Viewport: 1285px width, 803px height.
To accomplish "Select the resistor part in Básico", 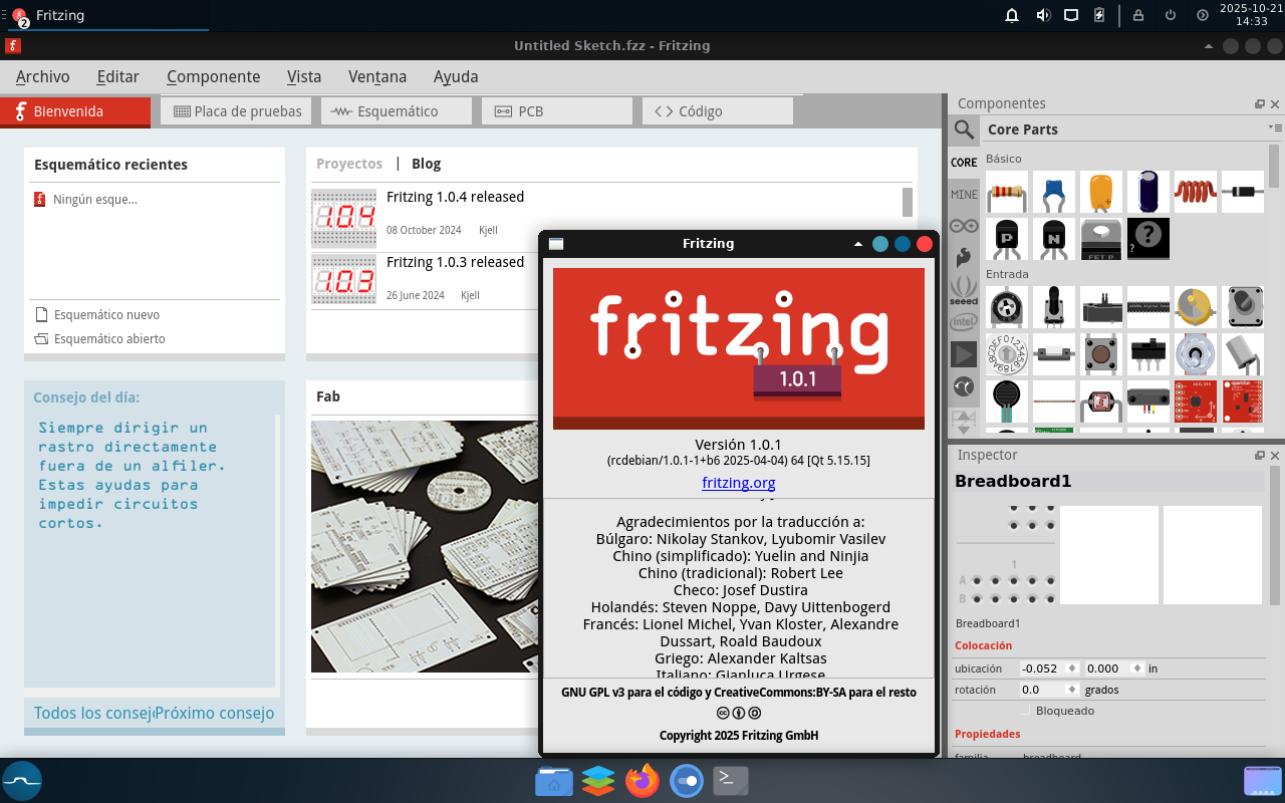I will (1006, 191).
